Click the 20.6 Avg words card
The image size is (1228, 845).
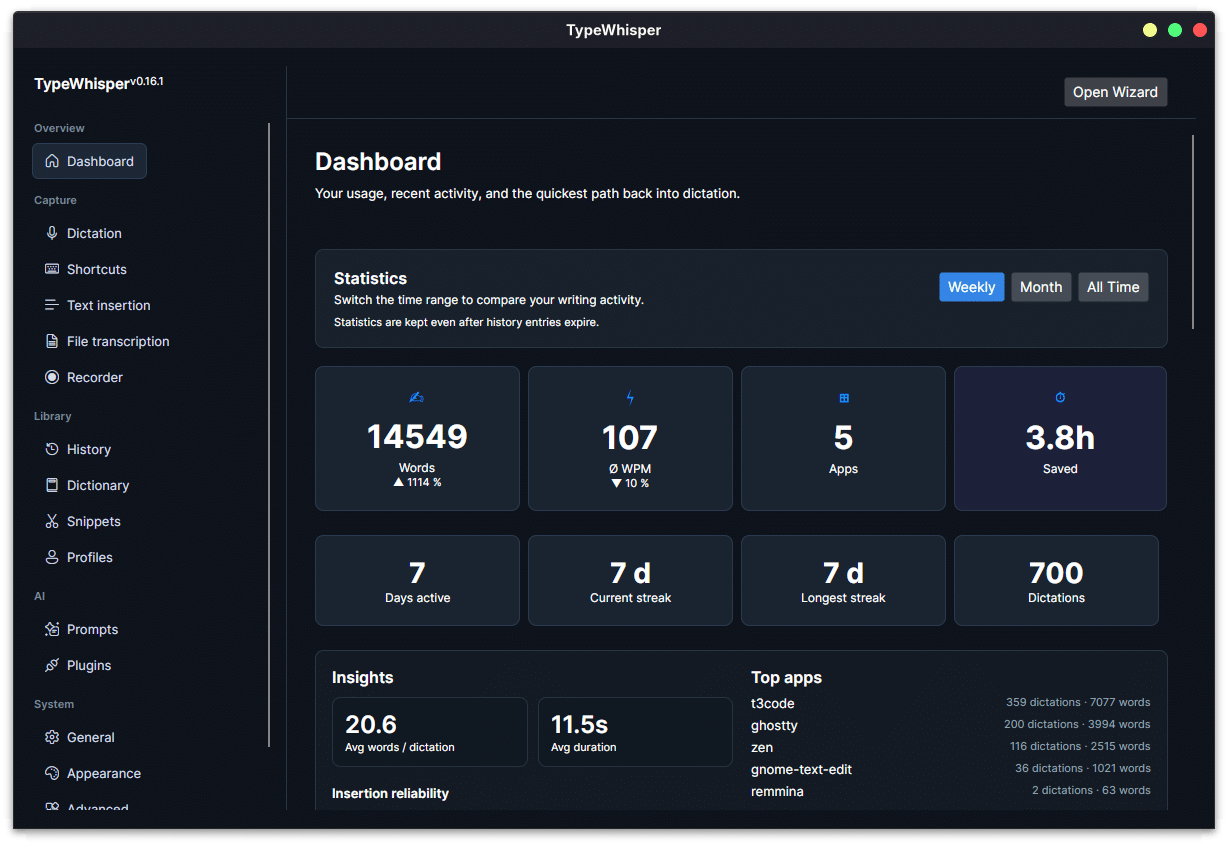pyautogui.click(x=429, y=732)
